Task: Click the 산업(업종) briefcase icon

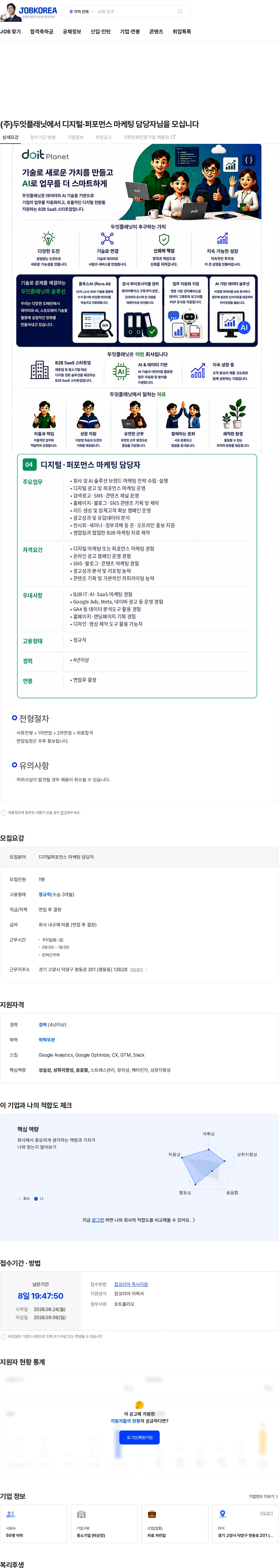Action: tap(152, 1514)
